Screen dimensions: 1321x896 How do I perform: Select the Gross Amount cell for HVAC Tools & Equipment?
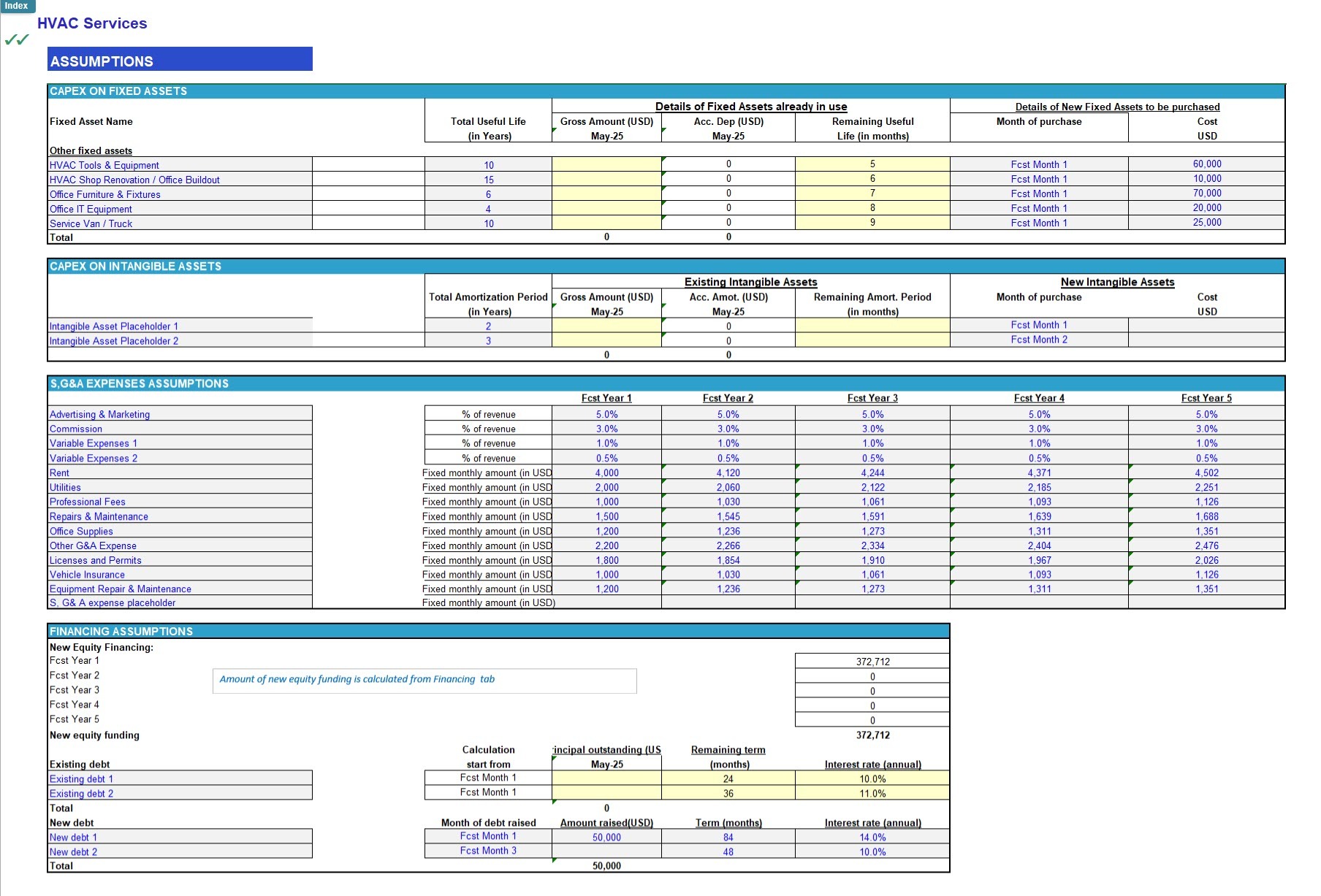tap(606, 164)
